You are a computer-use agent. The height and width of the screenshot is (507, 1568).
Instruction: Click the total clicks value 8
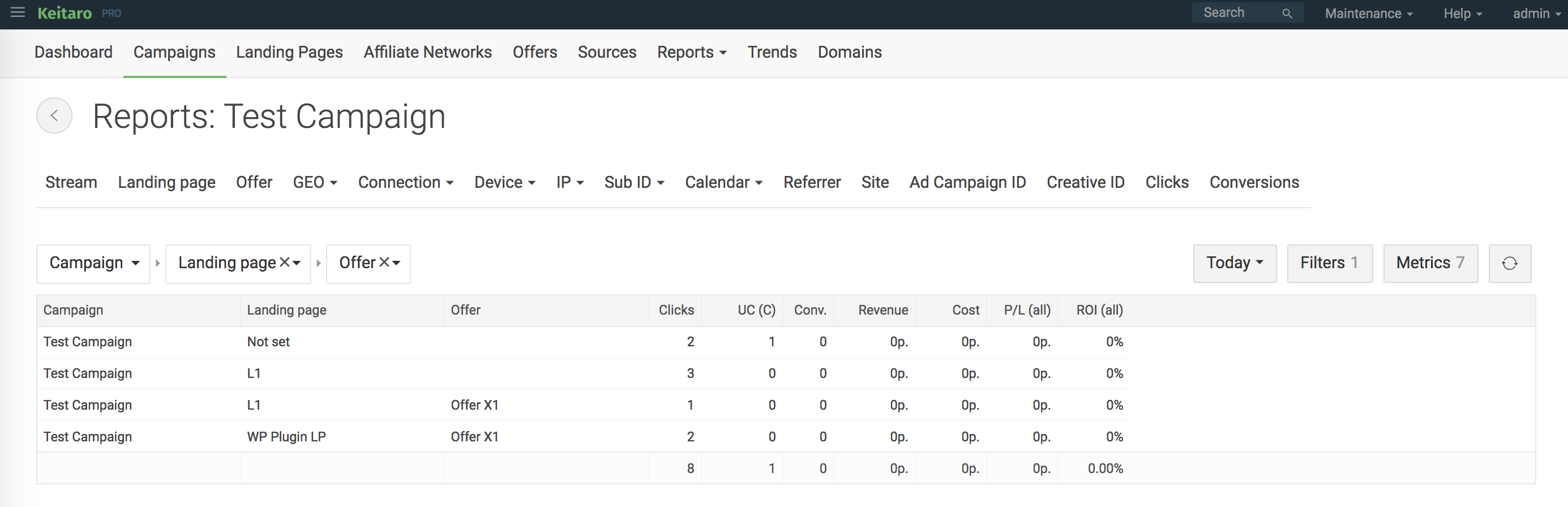(x=690, y=469)
